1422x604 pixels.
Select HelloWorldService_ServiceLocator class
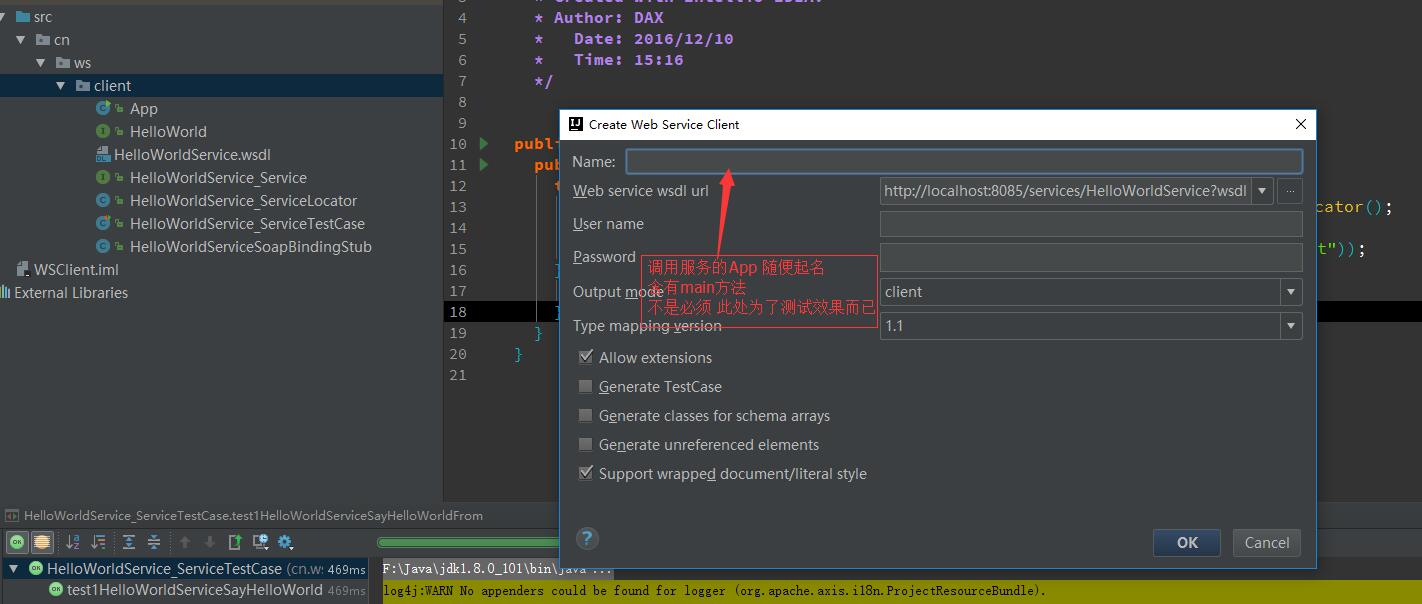click(x=243, y=200)
